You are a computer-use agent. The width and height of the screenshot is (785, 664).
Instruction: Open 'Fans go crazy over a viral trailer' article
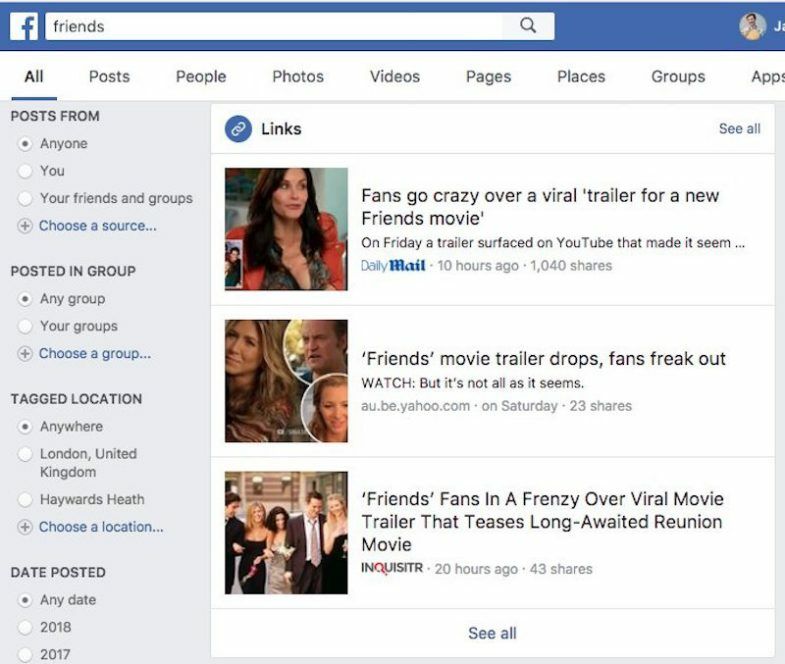(540, 207)
